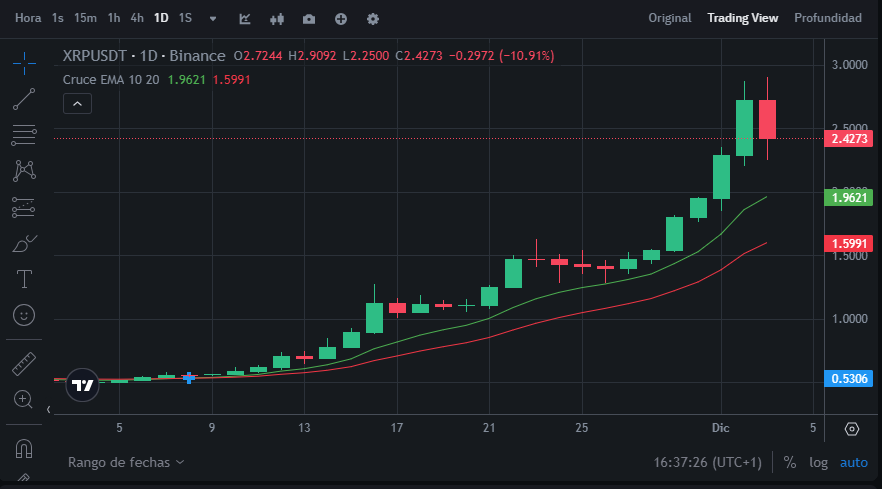Select the 1S weekly interval

(x=185, y=18)
